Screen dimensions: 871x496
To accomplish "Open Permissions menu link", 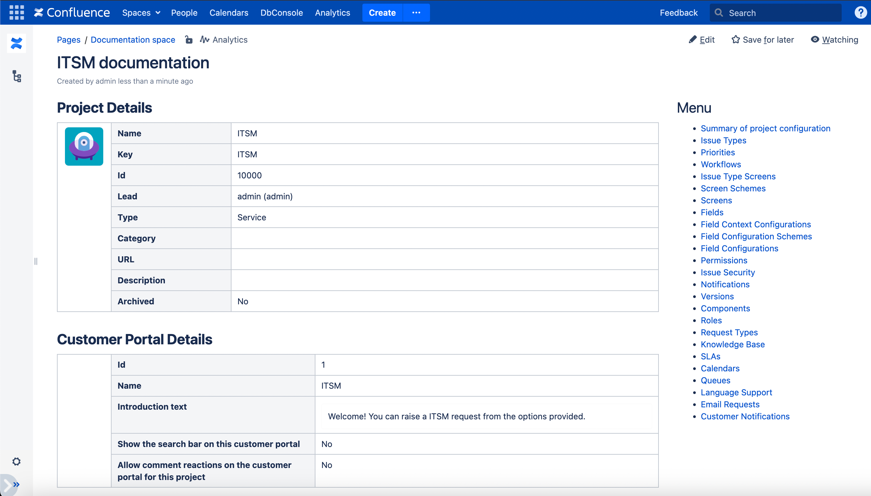I will 724,260.
